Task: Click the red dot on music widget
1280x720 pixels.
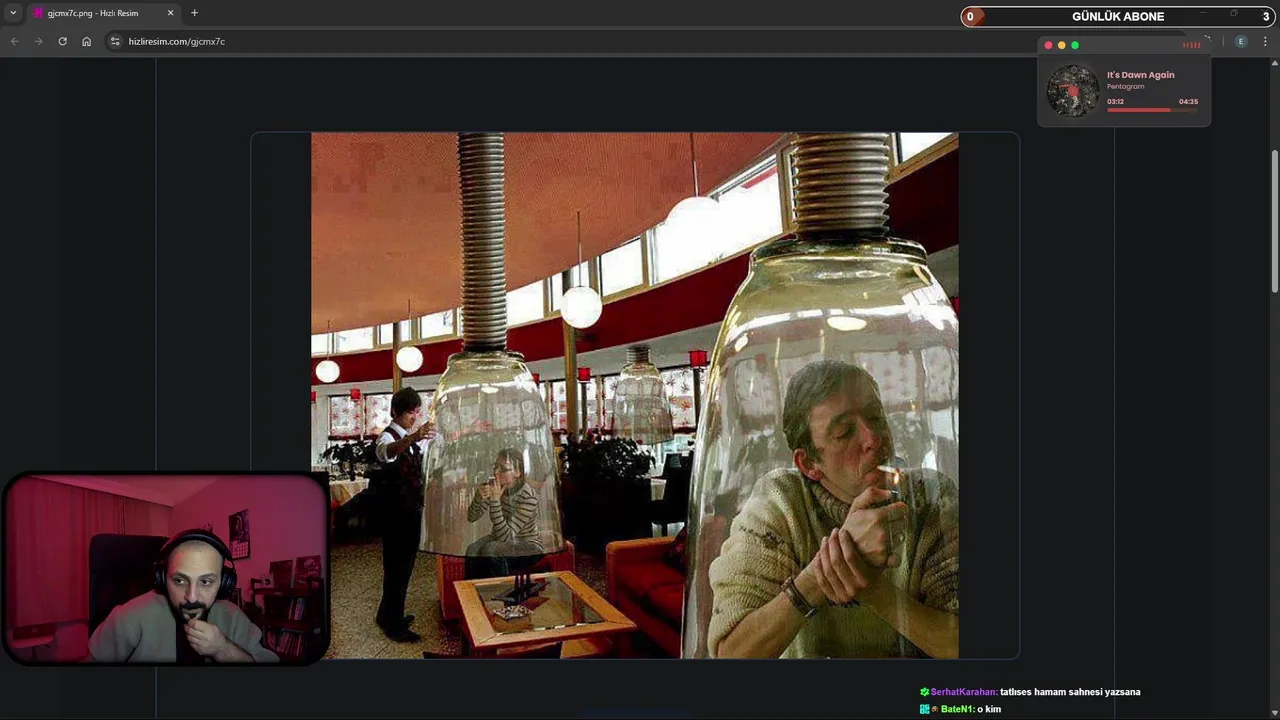Action: 1048,45
